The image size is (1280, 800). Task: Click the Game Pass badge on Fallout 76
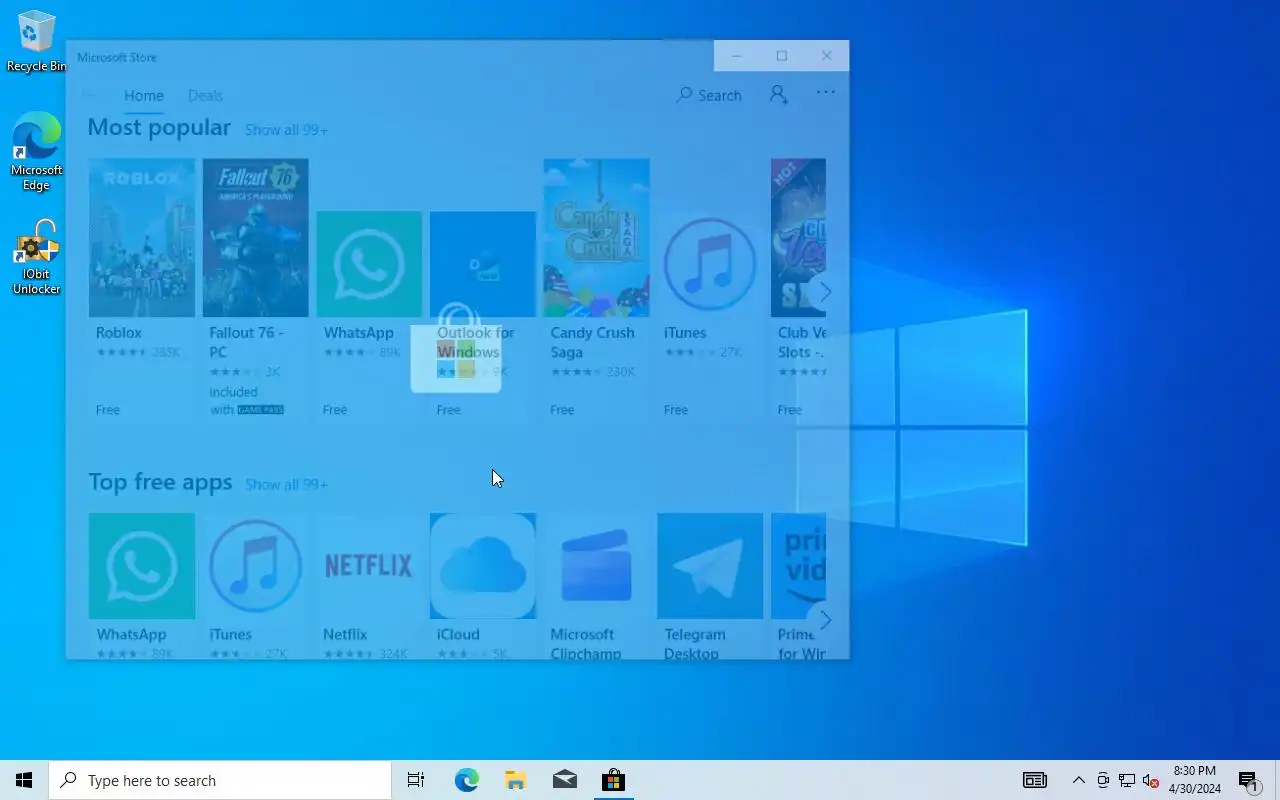click(x=260, y=410)
